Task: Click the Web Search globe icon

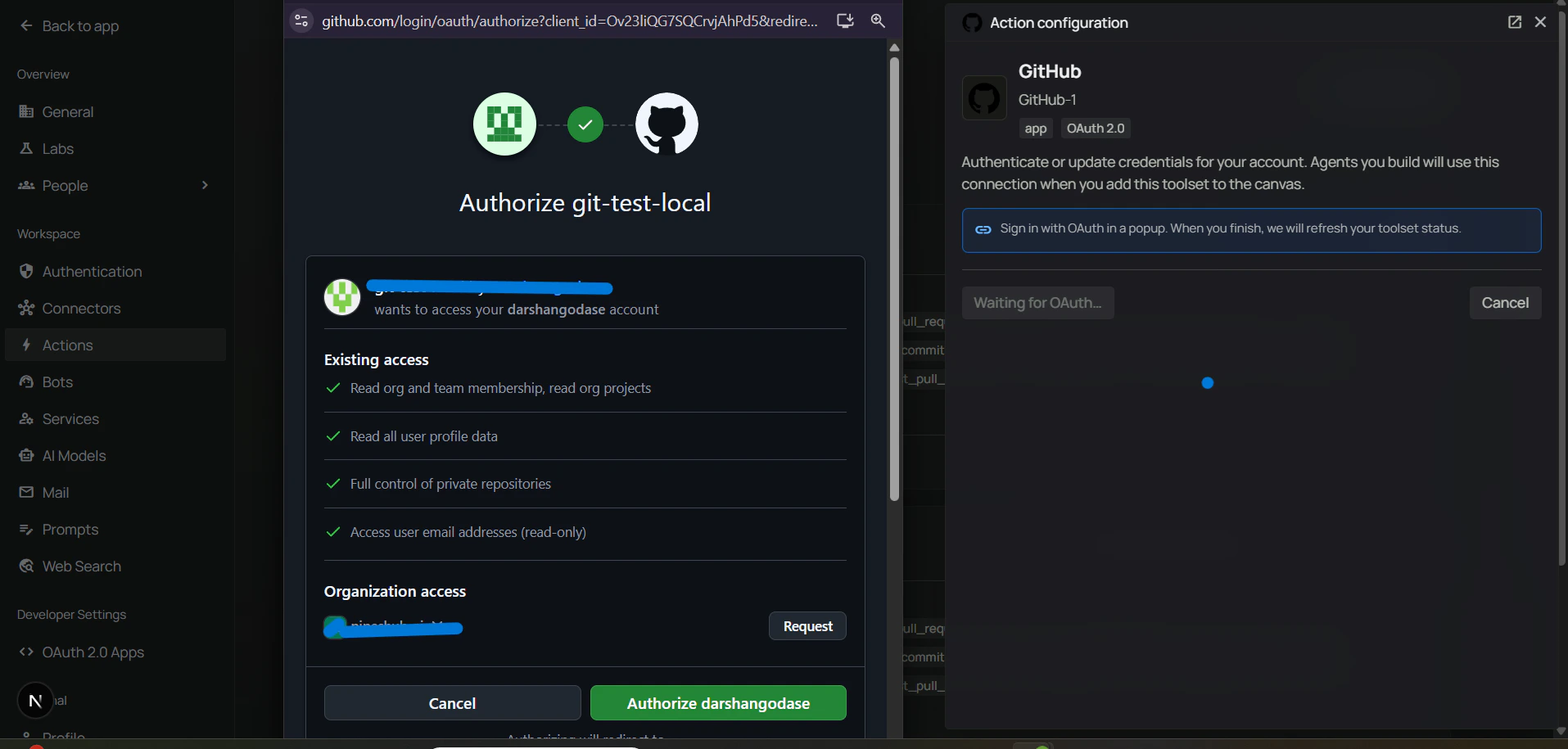Action: (x=26, y=566)
